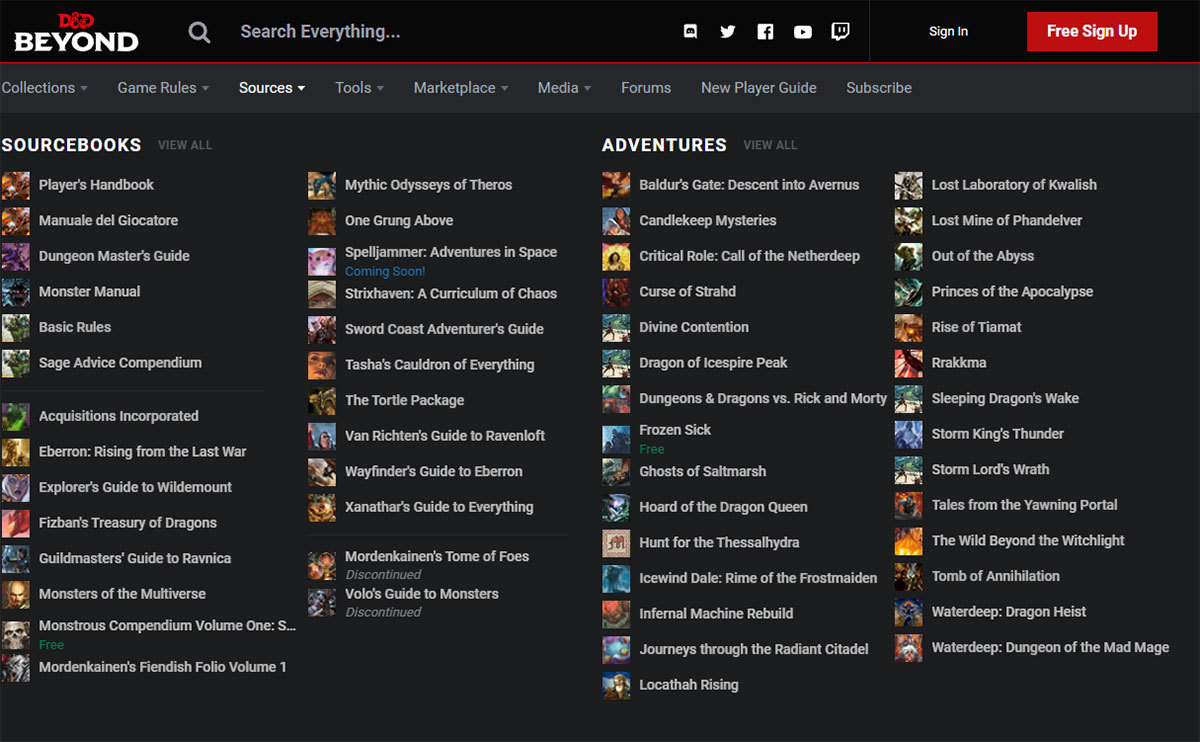Open the Discord social icon

(x=690, y=32)
